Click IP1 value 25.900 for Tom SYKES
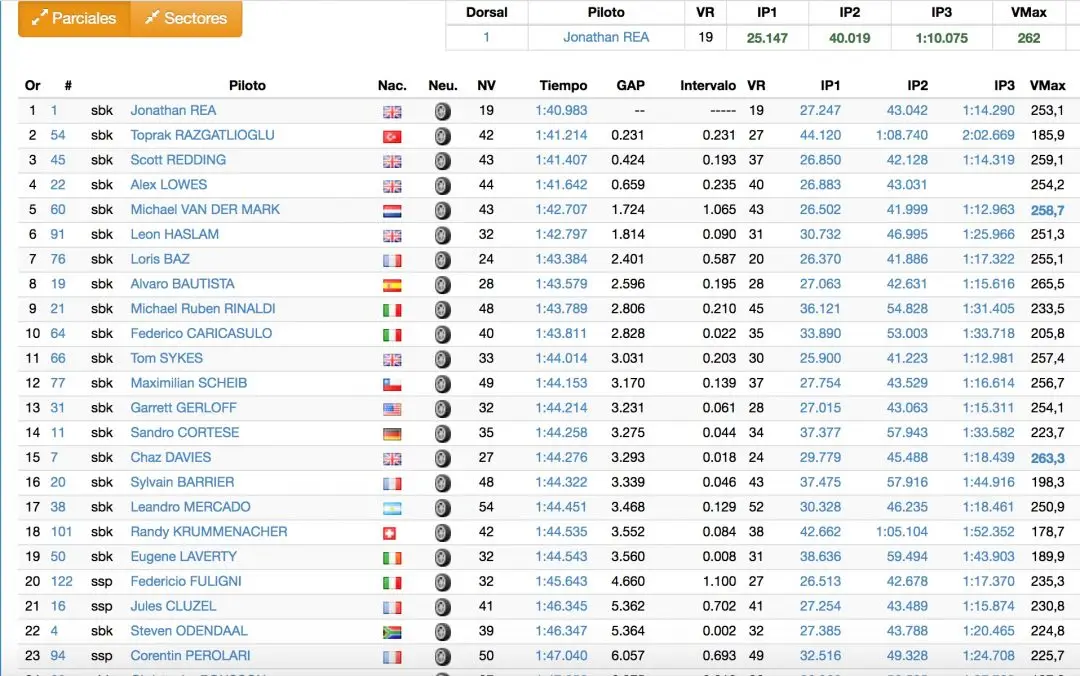The height and width of the screenshot is (676, 1080). click(x=820, y=358)
